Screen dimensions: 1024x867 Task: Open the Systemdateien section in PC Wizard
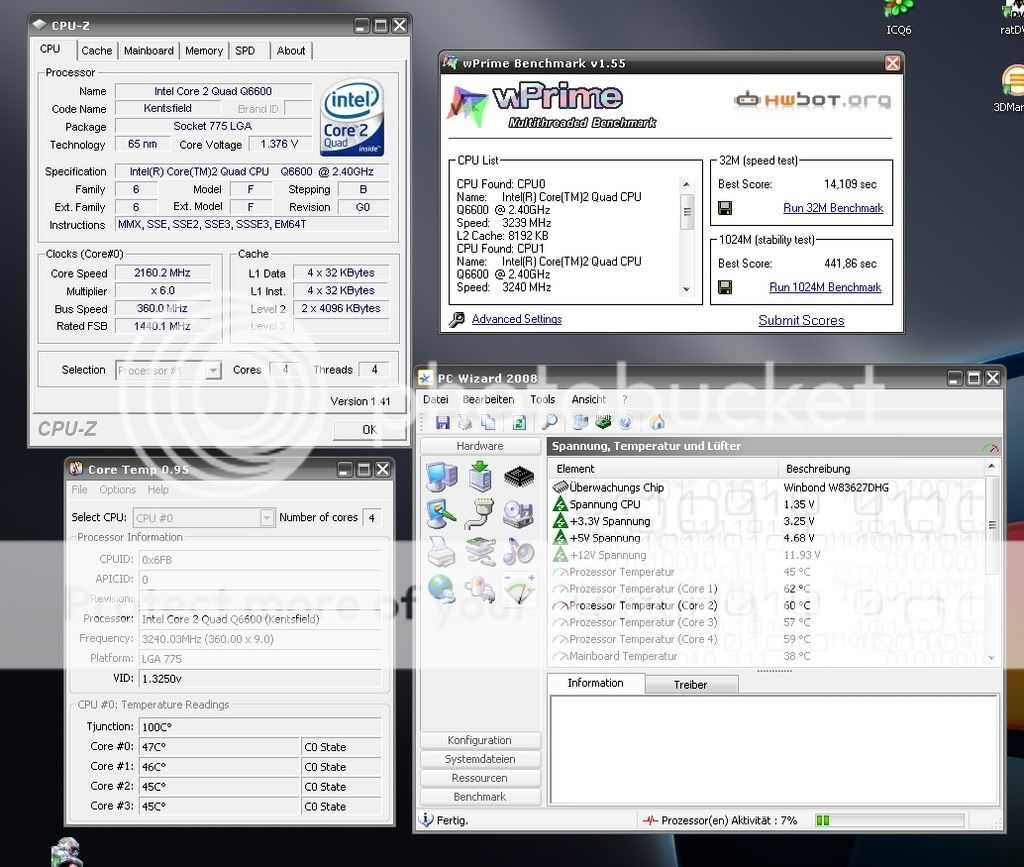click(x=480, y=759)
